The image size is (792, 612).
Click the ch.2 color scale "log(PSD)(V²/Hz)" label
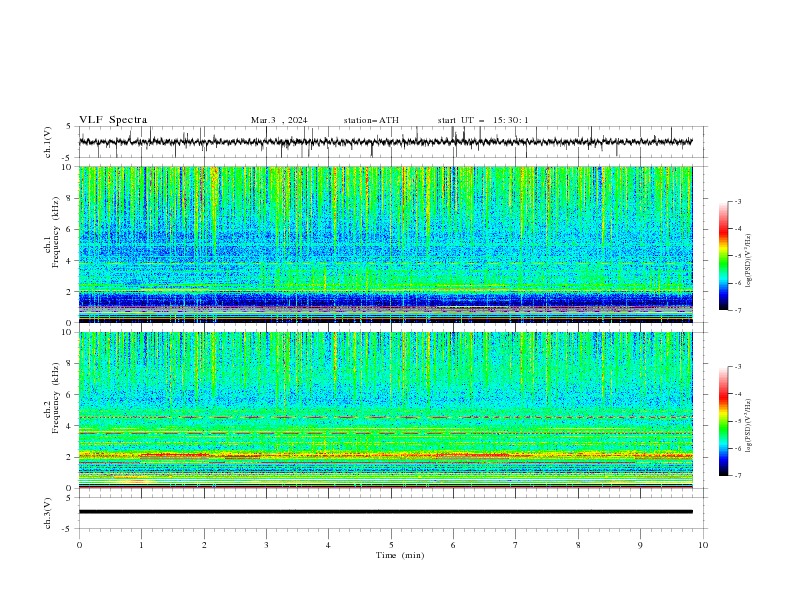pos(748,426)
